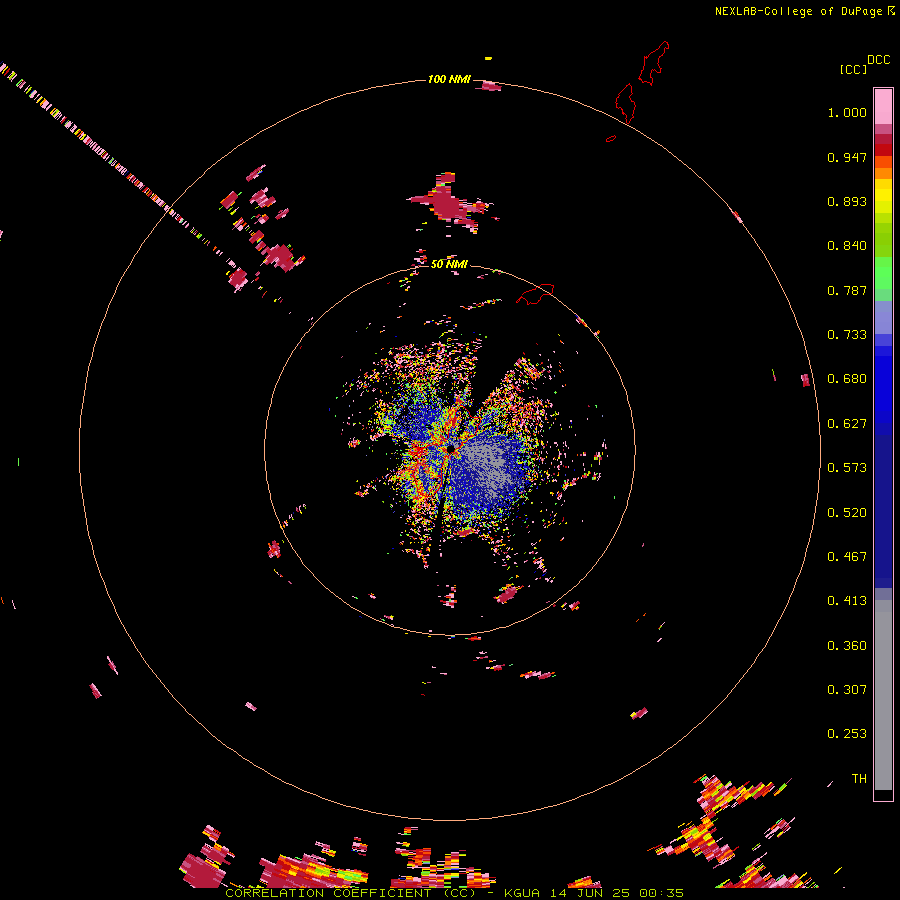The image size is (900, 900).
Task: Click the 0.467 colorbar value label
Action: pyautogui.click(x=847, y=557)
